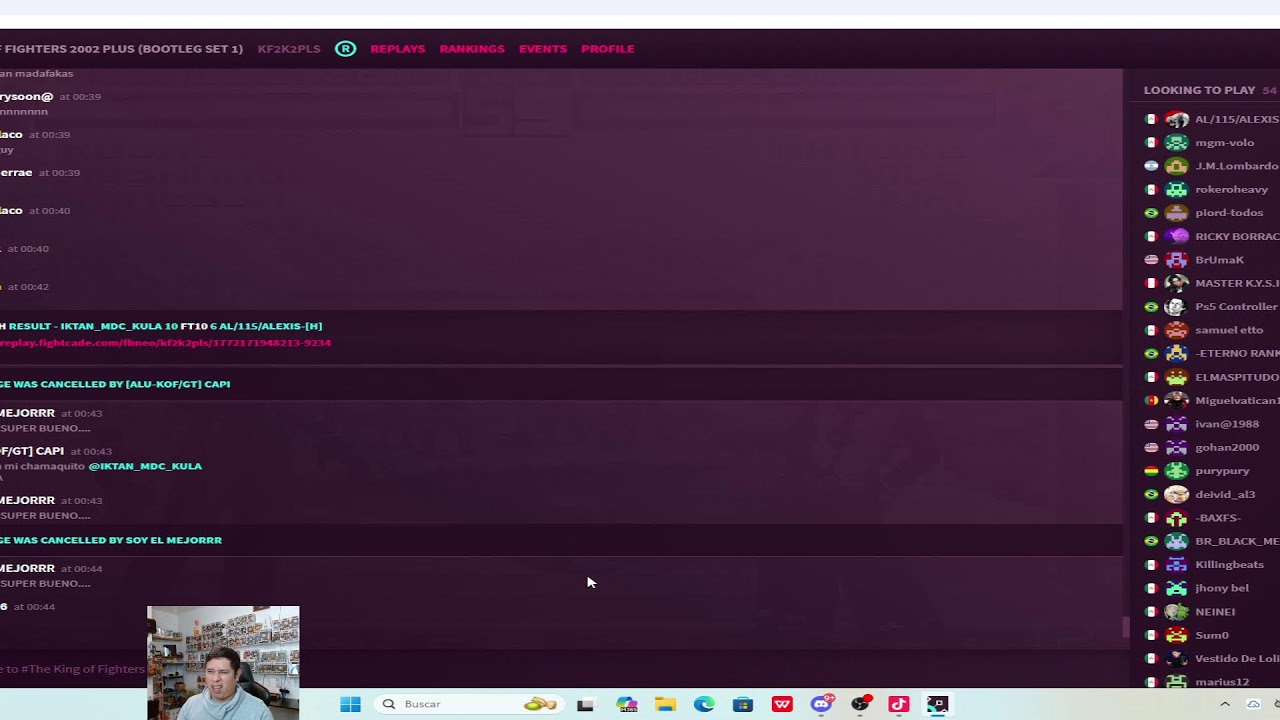
Task: Select BR_BLACK_ME player name
Action: point(1237,542)
